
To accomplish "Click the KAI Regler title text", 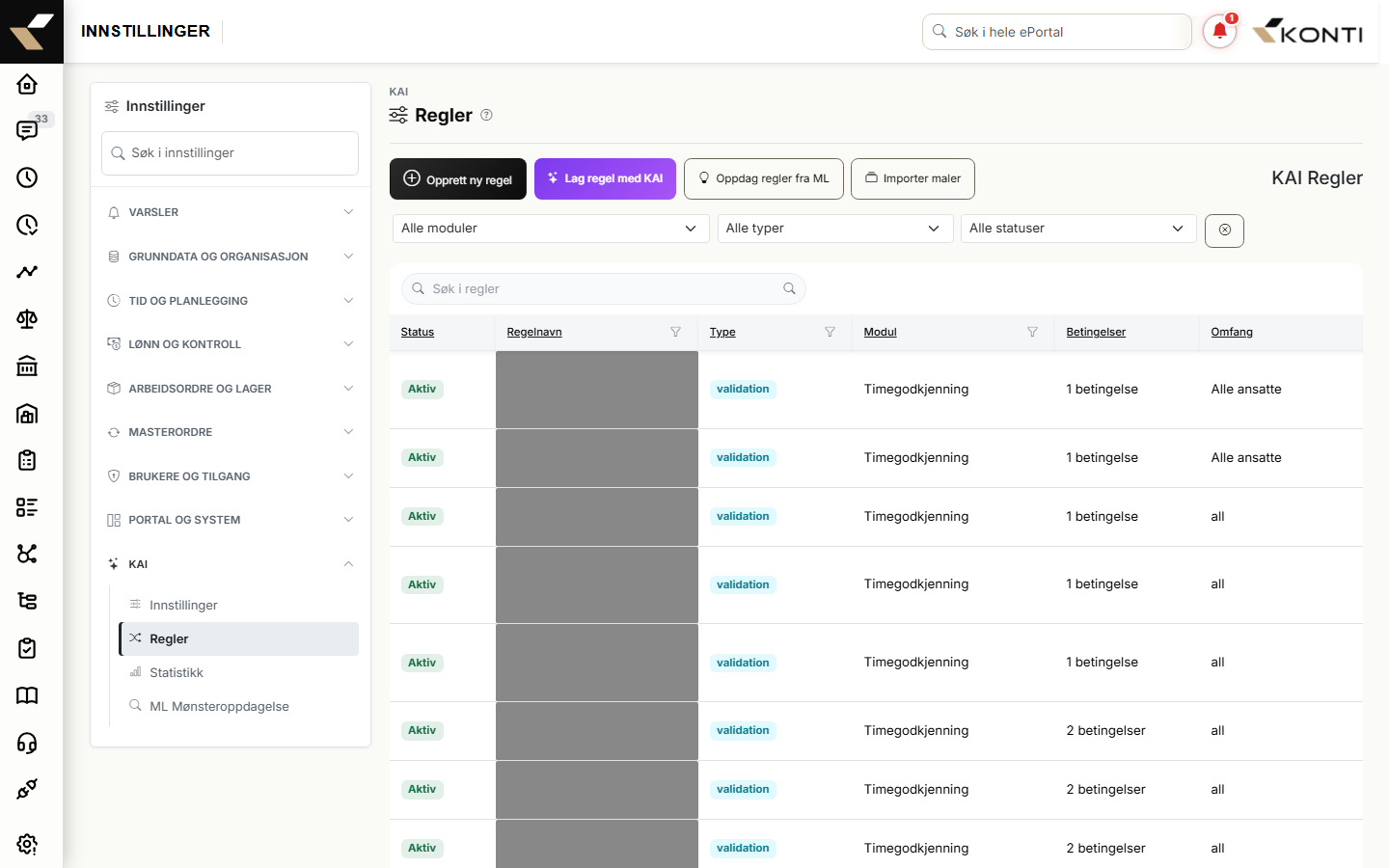I will pyautogui.click(x=1317, y=177).
